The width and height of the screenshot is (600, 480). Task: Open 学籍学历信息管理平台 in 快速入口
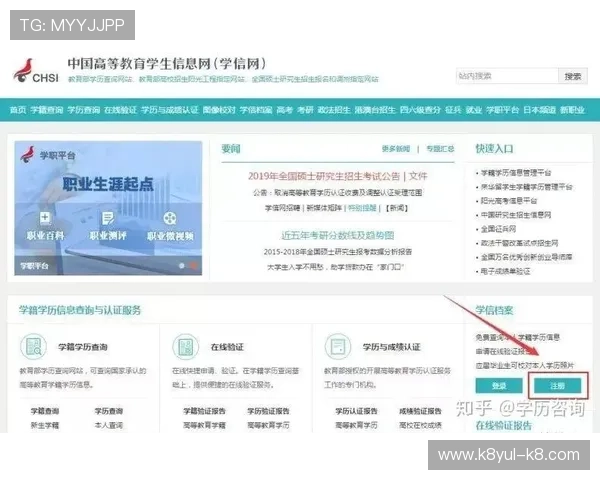516,173
